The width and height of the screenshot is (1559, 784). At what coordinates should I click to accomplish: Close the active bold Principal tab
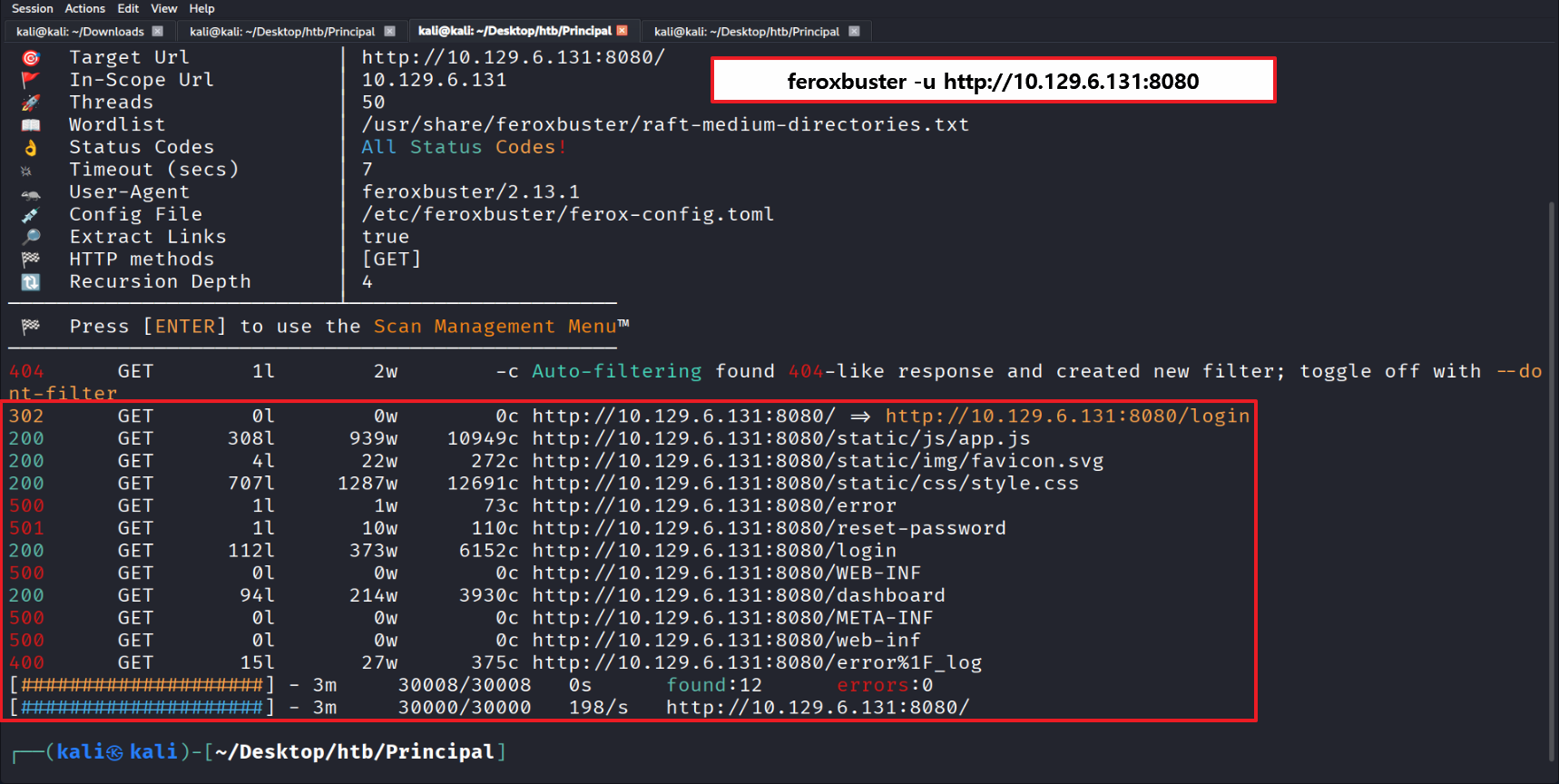[623, 30]
